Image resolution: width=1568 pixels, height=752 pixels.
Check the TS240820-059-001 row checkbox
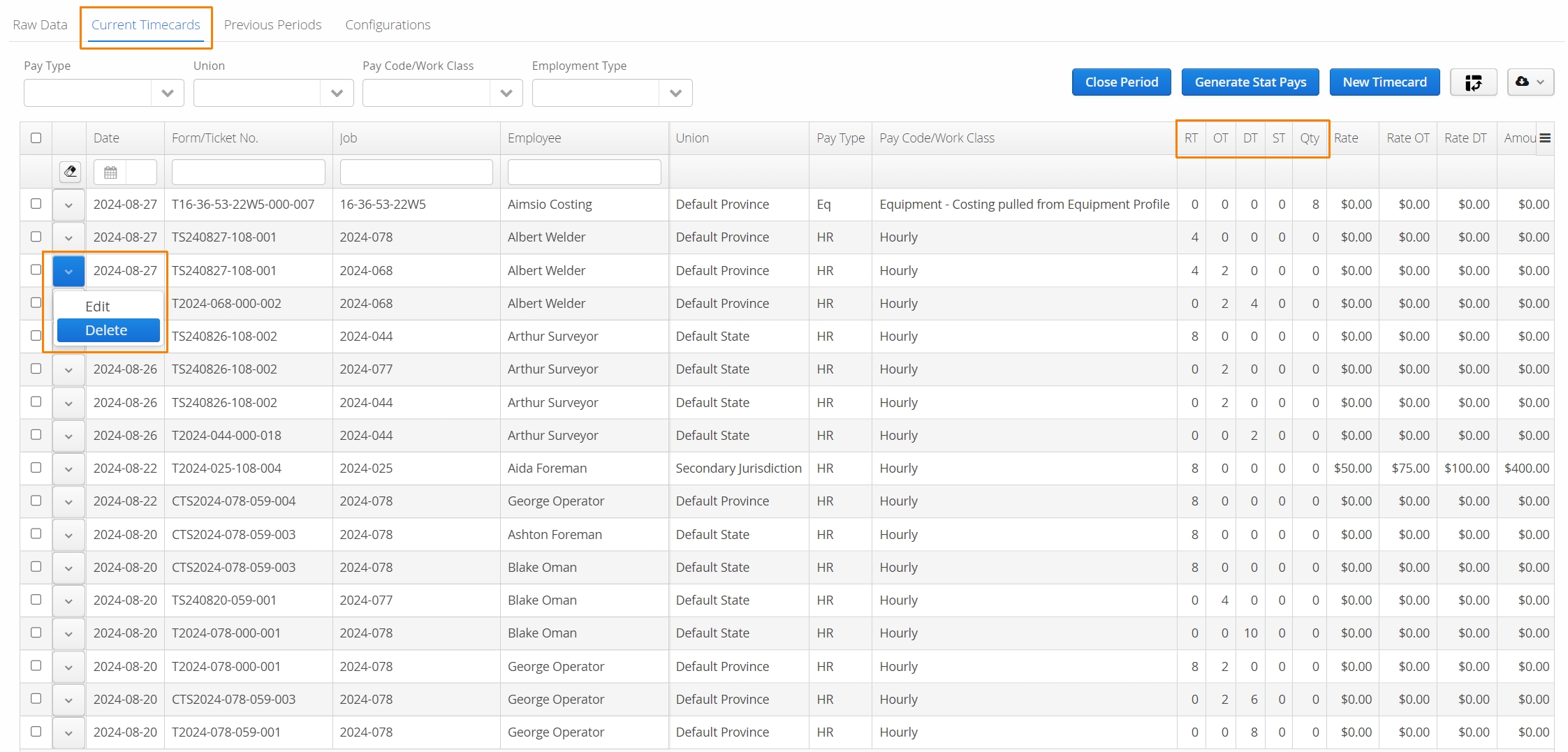(x=36, y=600)
